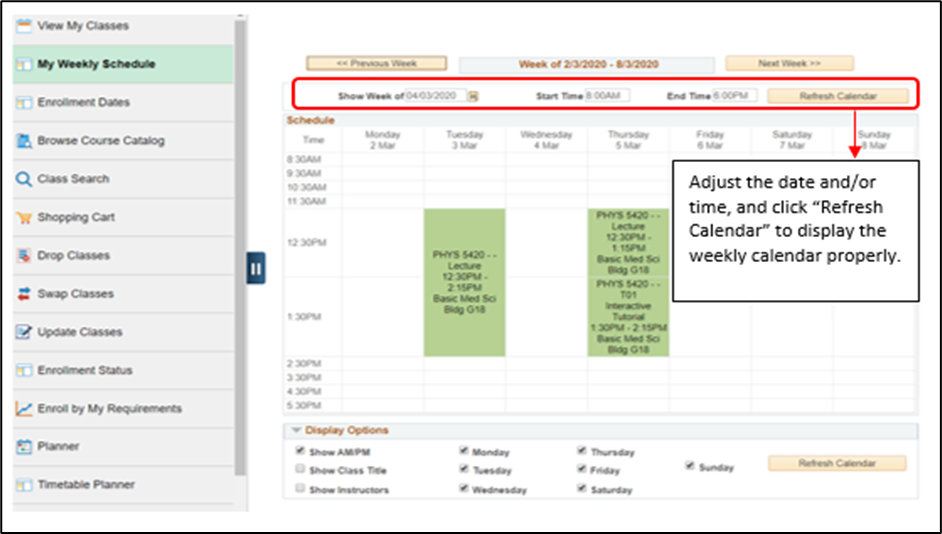
Task: Click the End Time input field
Action: (x=735, y=96)
